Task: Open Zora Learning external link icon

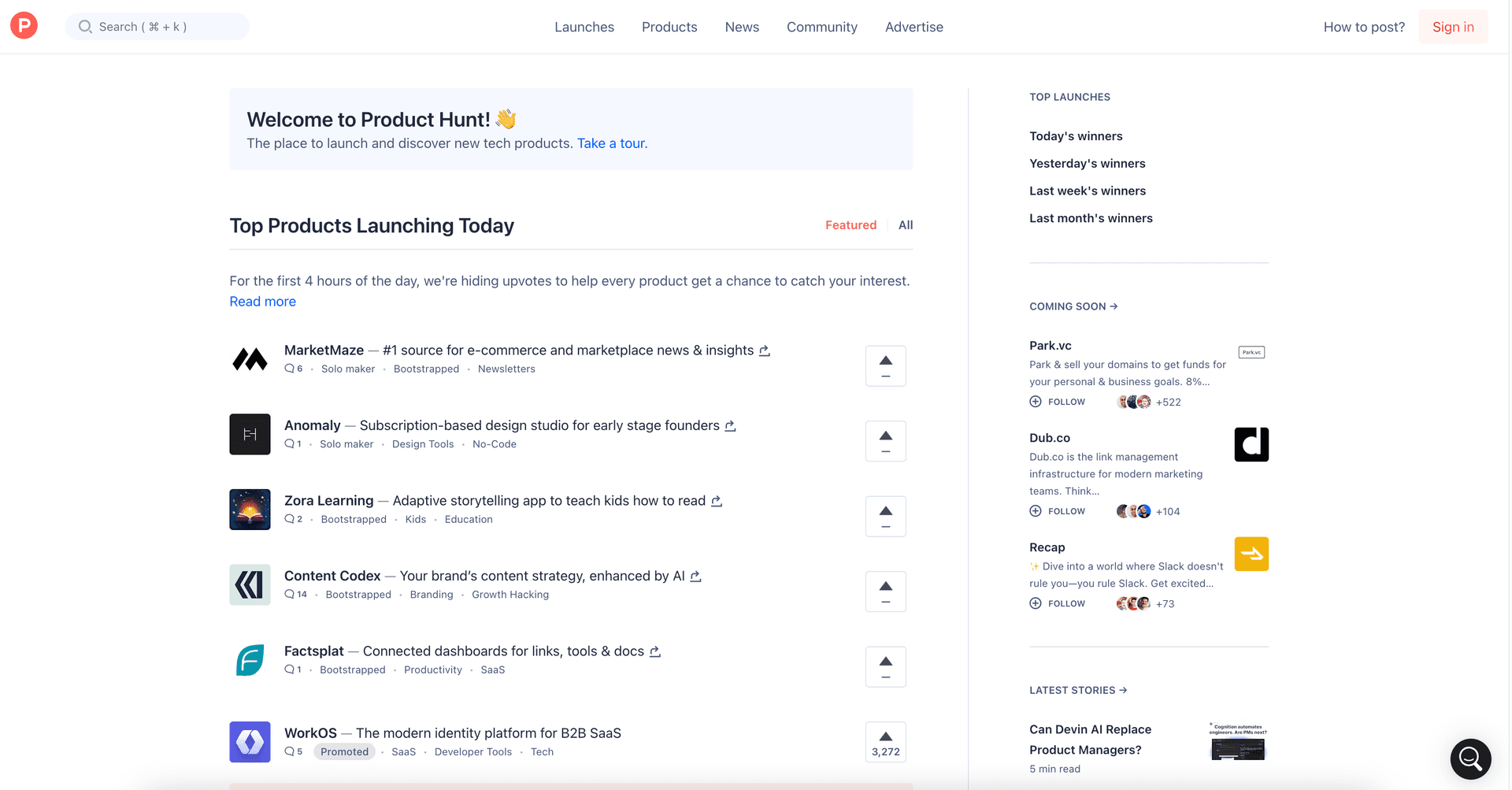Action: pos(717,501)
